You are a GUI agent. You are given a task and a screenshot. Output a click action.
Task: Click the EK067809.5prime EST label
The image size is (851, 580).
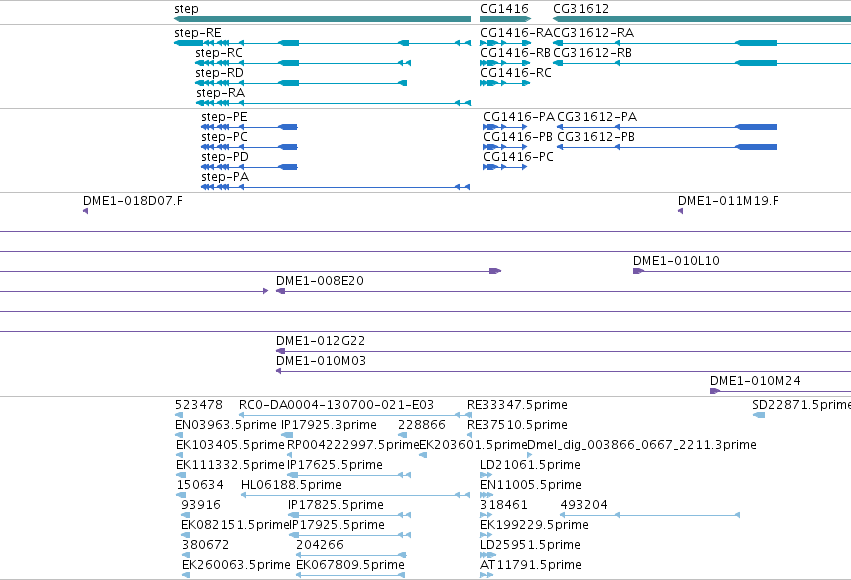point(351,565)
